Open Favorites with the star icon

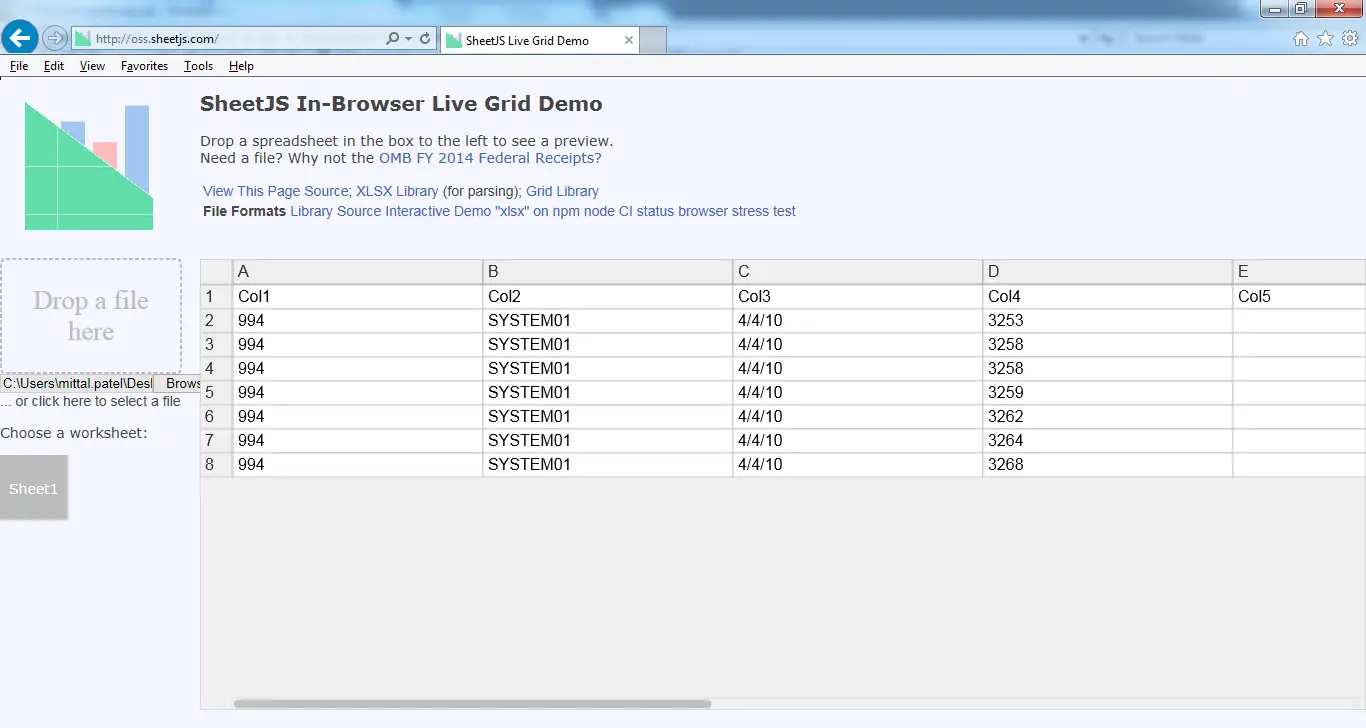1325,39
